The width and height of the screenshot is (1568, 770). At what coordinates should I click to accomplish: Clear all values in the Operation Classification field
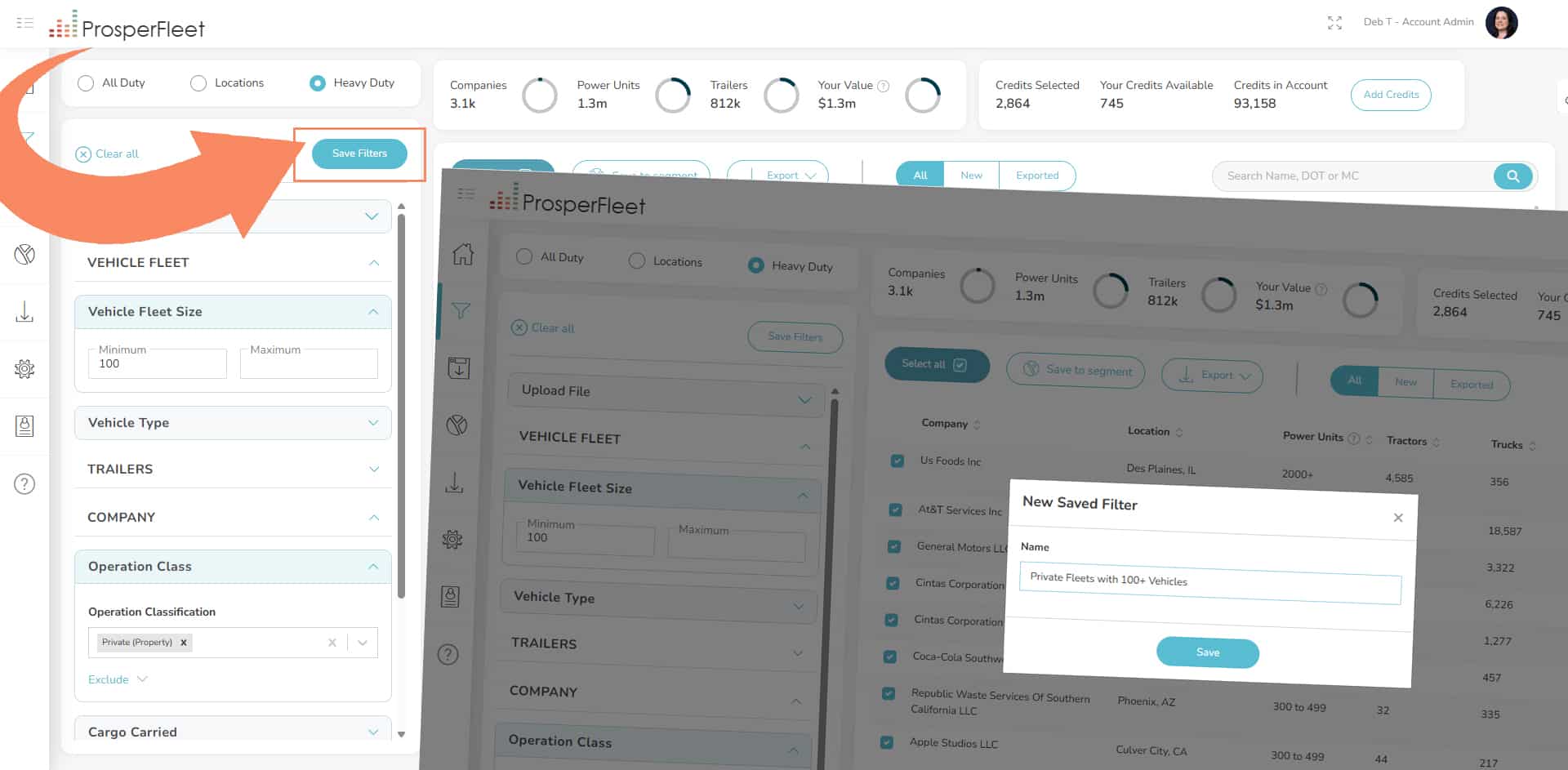click(332, 643)
